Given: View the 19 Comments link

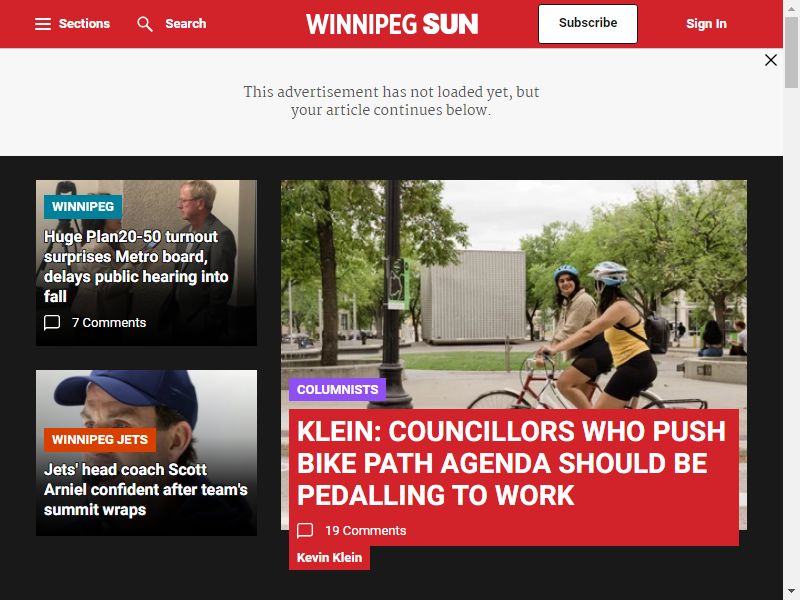Looking at the screenshot, I should 366,531.
